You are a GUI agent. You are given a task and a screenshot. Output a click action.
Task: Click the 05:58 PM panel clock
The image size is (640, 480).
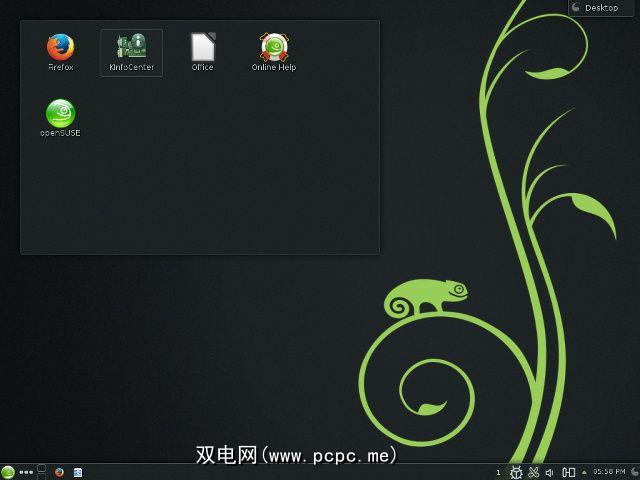pos(609,472)
